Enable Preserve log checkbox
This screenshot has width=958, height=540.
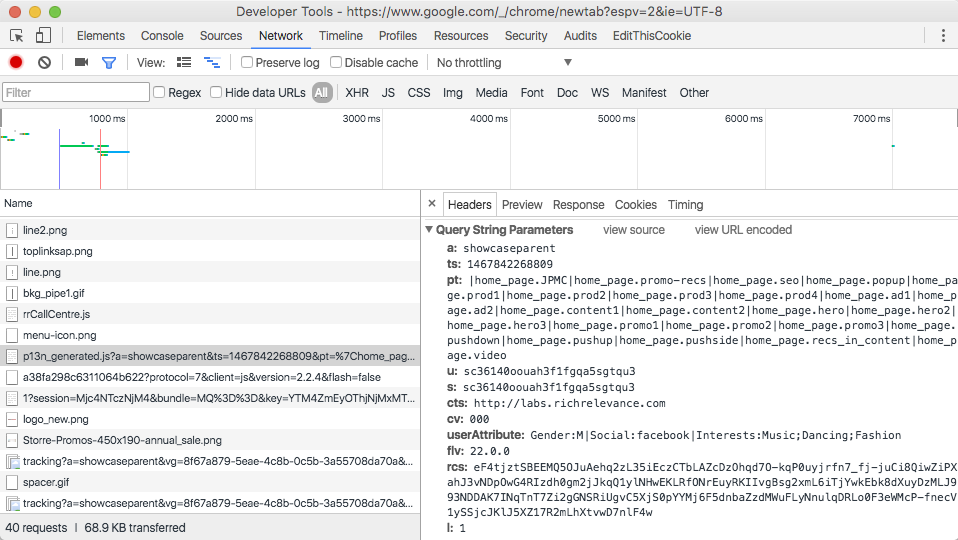(x=247, y=62)
